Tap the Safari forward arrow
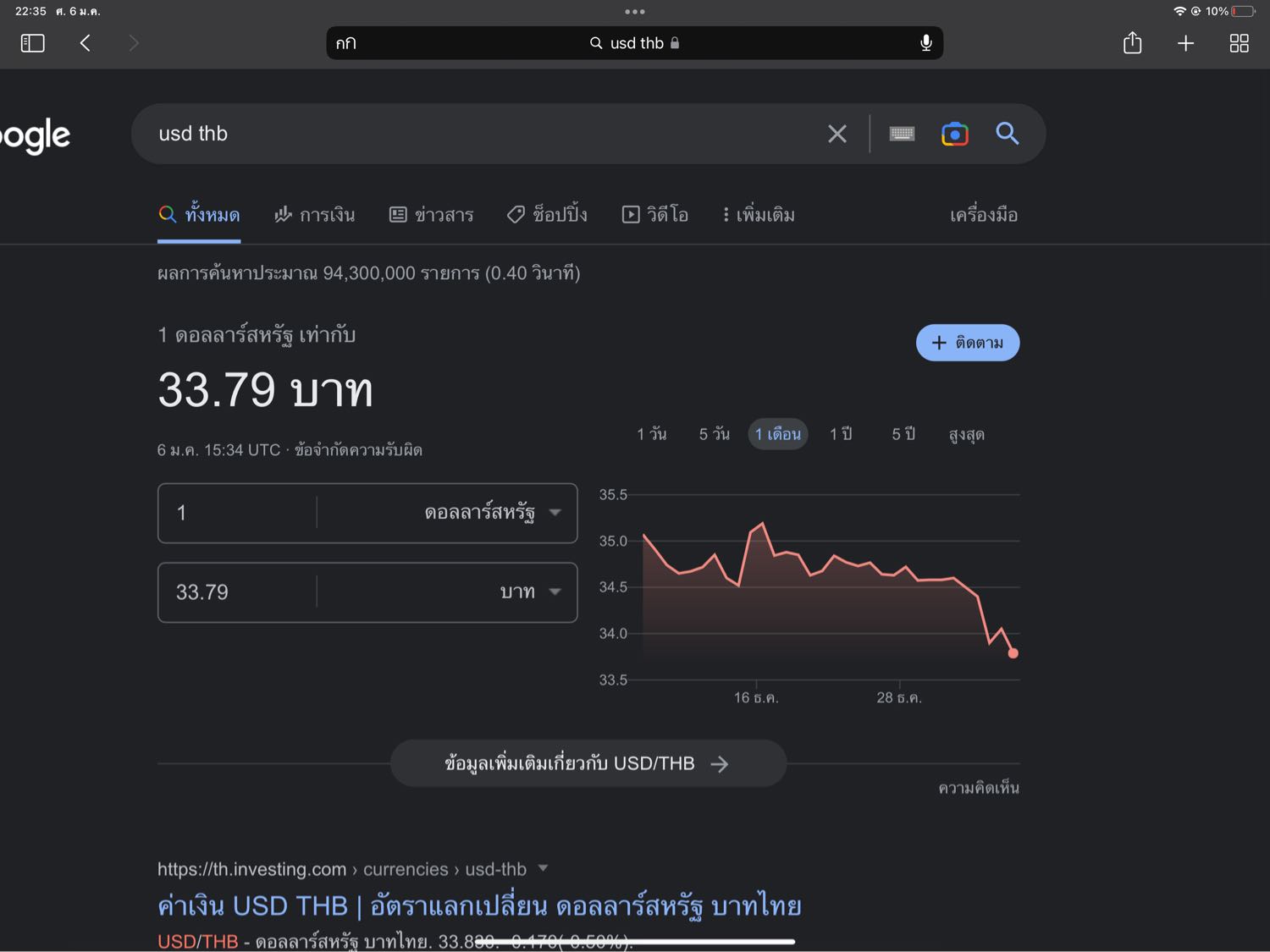Screen dimensions: 1270x952 [x=133, y=43]
